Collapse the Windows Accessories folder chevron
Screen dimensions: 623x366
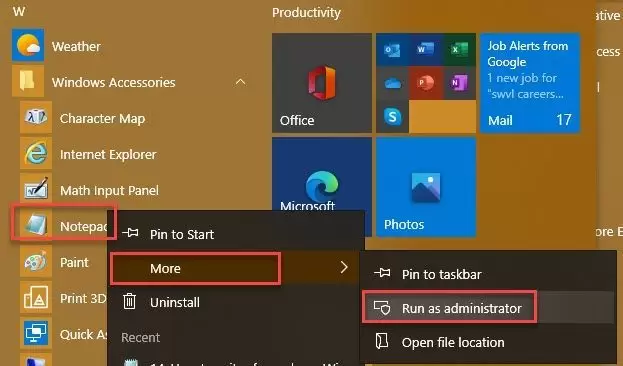coord(240,82)
